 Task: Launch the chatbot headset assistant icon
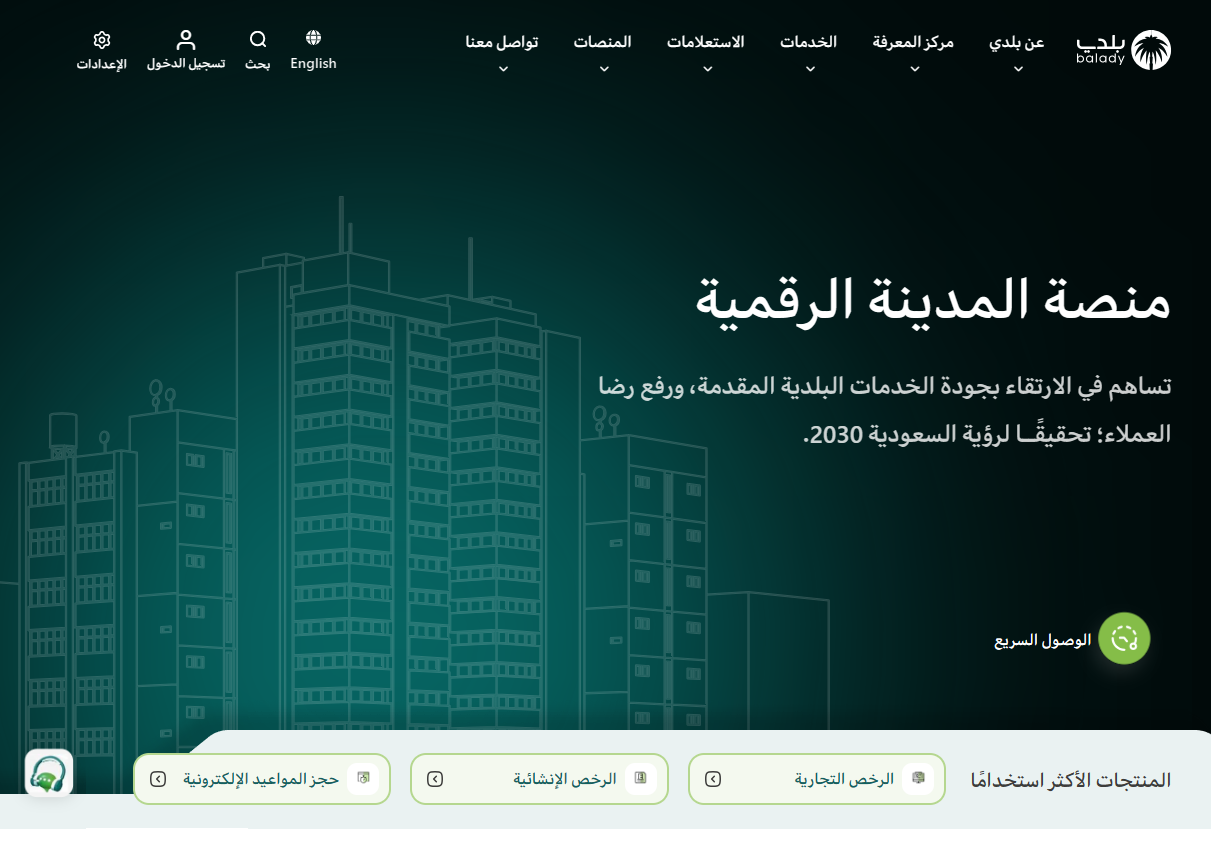click(x=49, y=773)
